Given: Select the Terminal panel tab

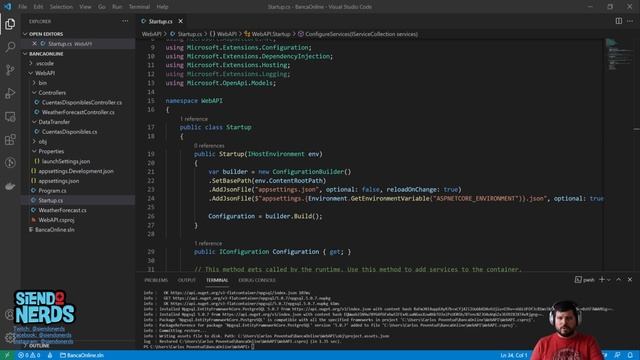Looking at the screenshot, I should (x=217, y=280).
